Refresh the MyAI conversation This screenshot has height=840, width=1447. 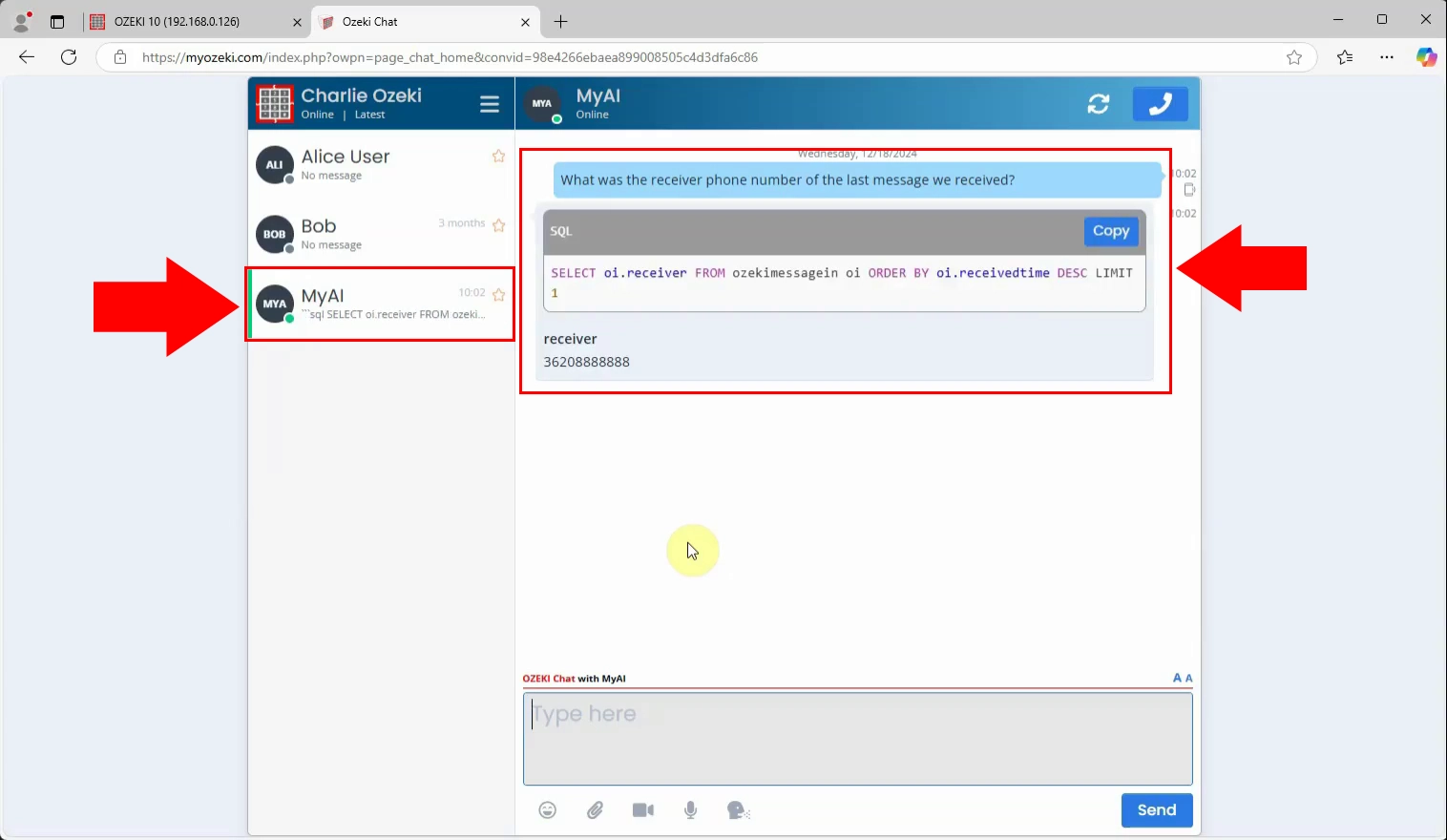click(x=1099, y=104)
